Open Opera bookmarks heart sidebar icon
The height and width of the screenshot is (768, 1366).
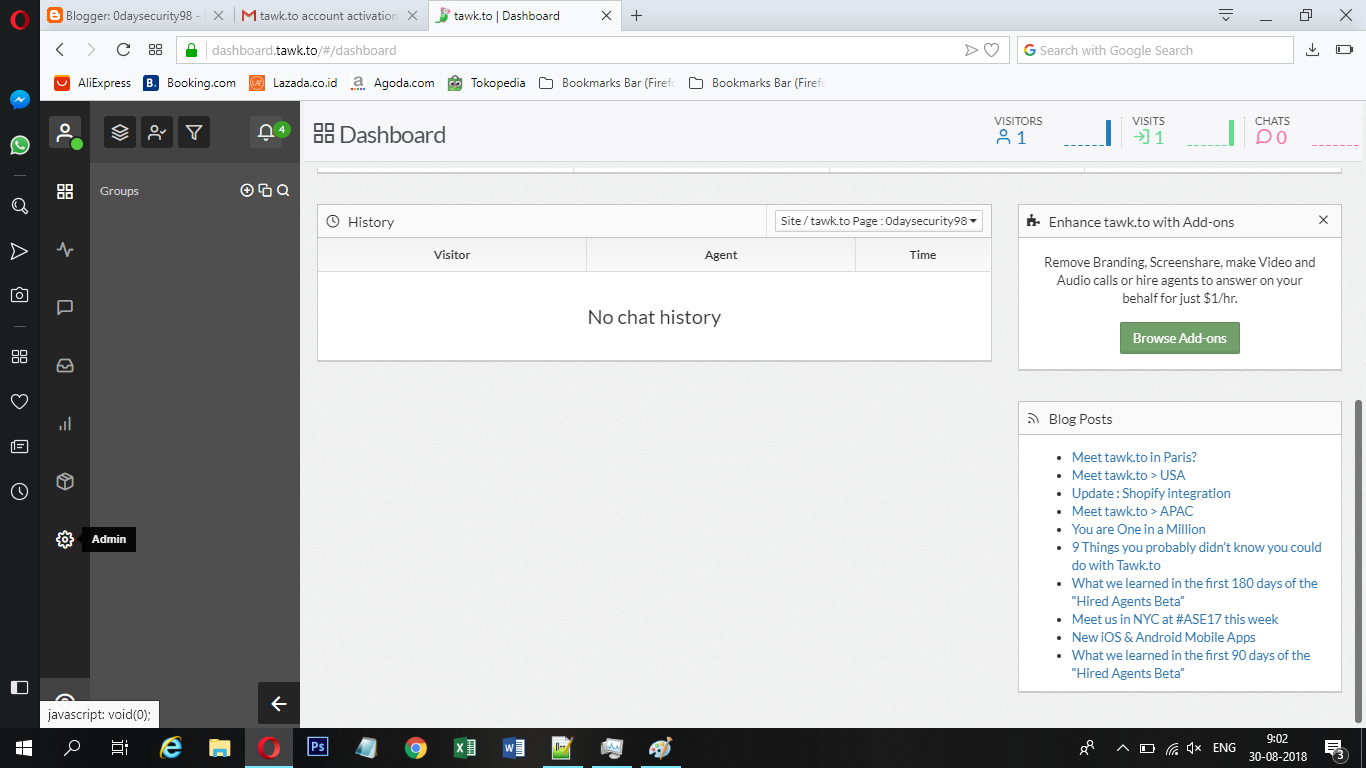point(19,401)
